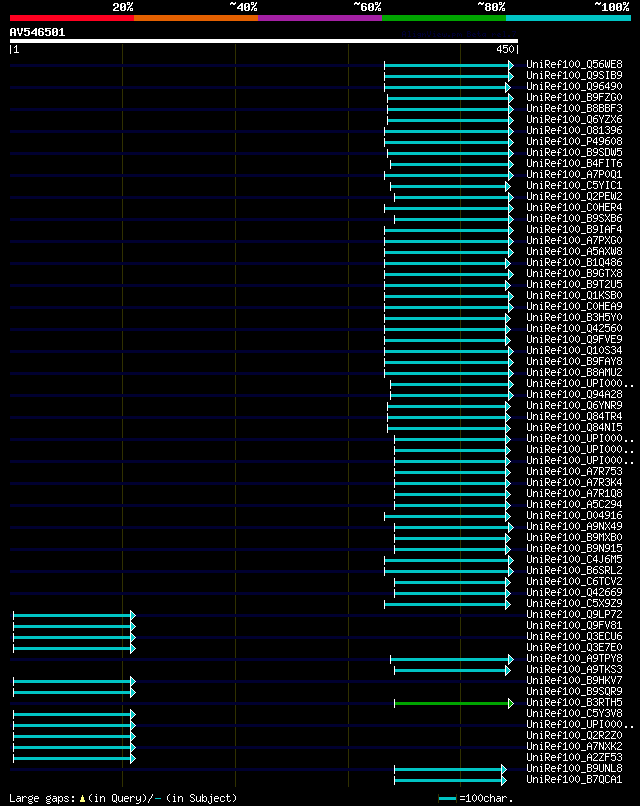The height and width of the screenshot is (806, 640).
Task: Open hit UniRef100_B9GTX8
Action: coord(574,273)
